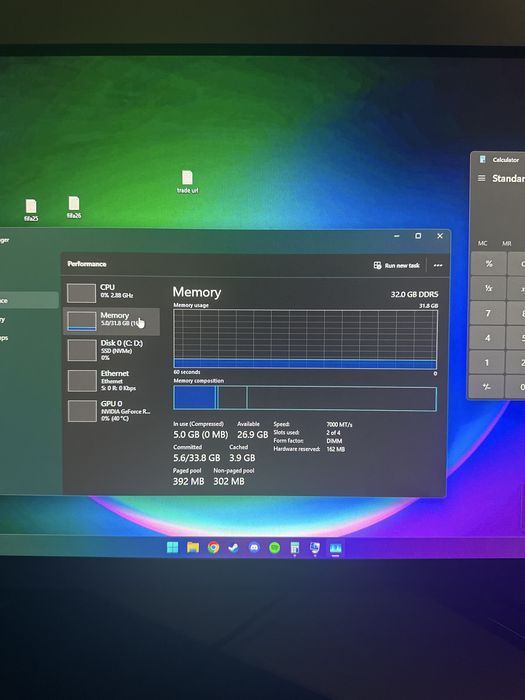
Task: Click the Cached 3.9 GB value
Action: (242, 458)
